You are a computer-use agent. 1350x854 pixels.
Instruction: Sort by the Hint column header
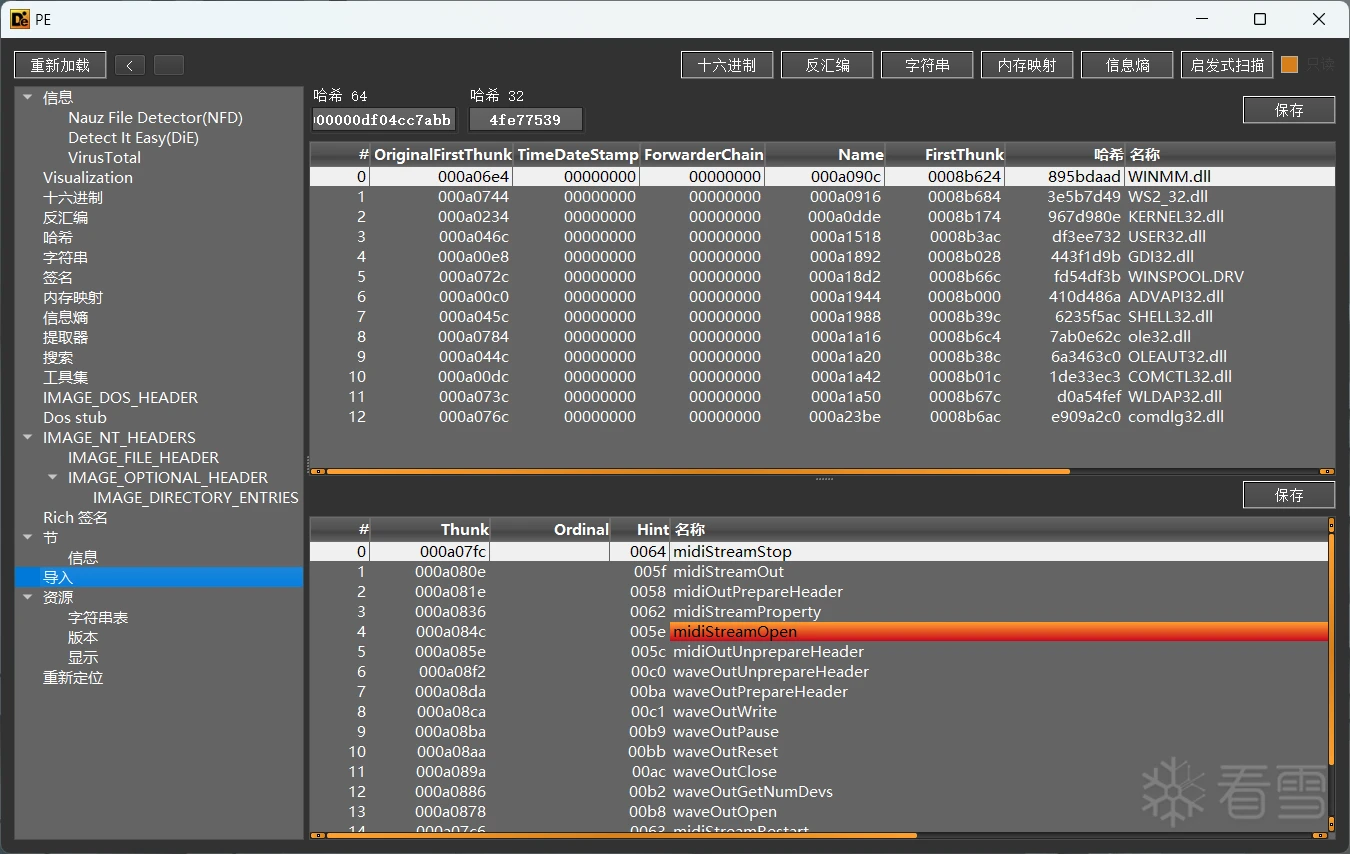[x=640, y=529]
